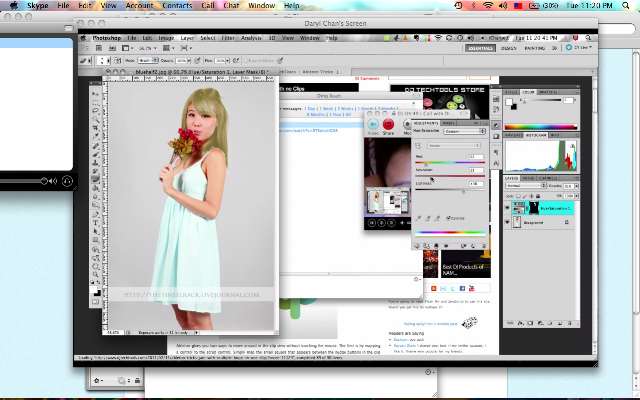Switch to the Navigator tab

(x=513, y=135)
